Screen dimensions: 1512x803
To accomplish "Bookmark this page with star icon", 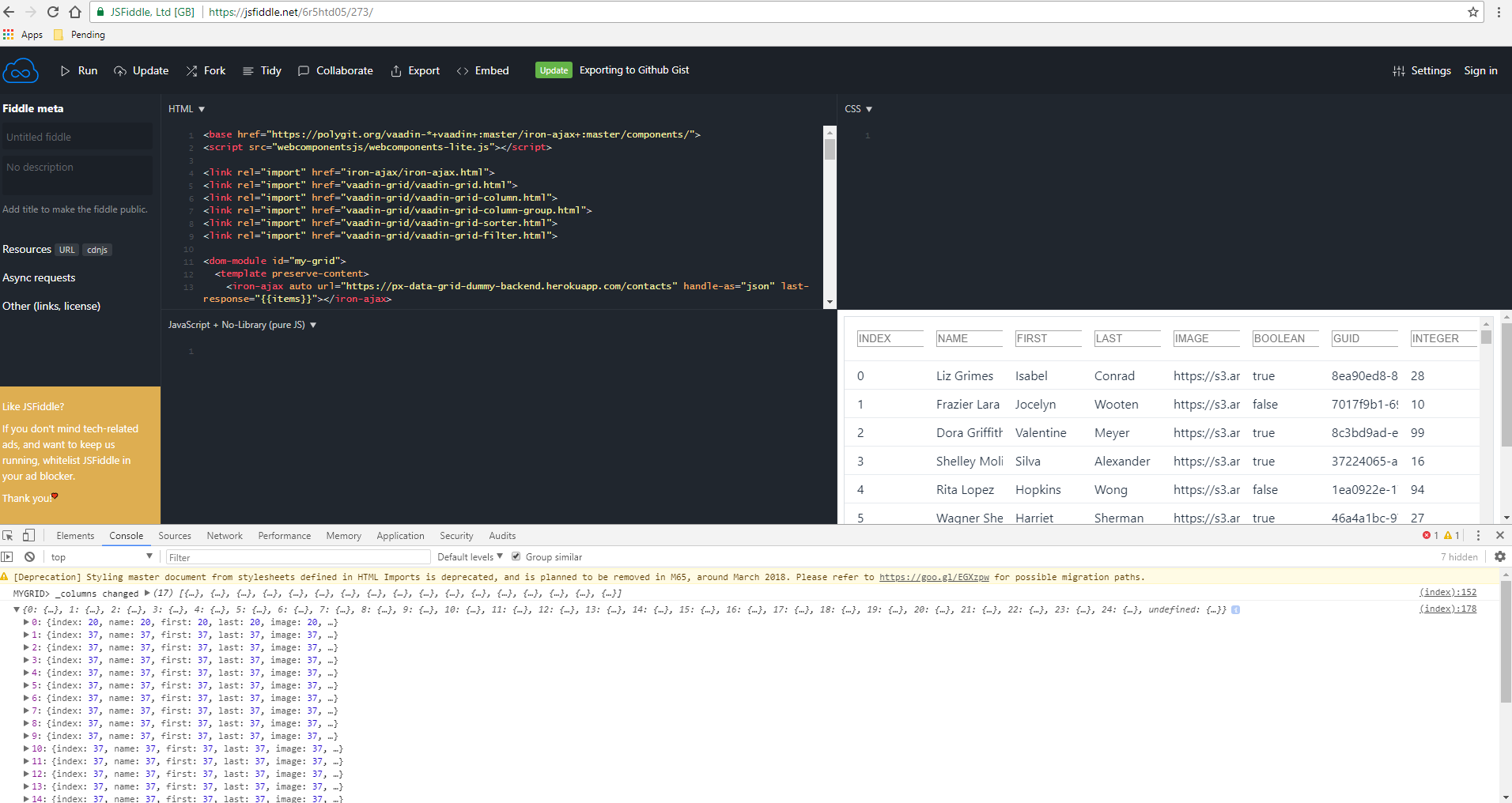I will pyautogui.click(x=1473, y=12).
